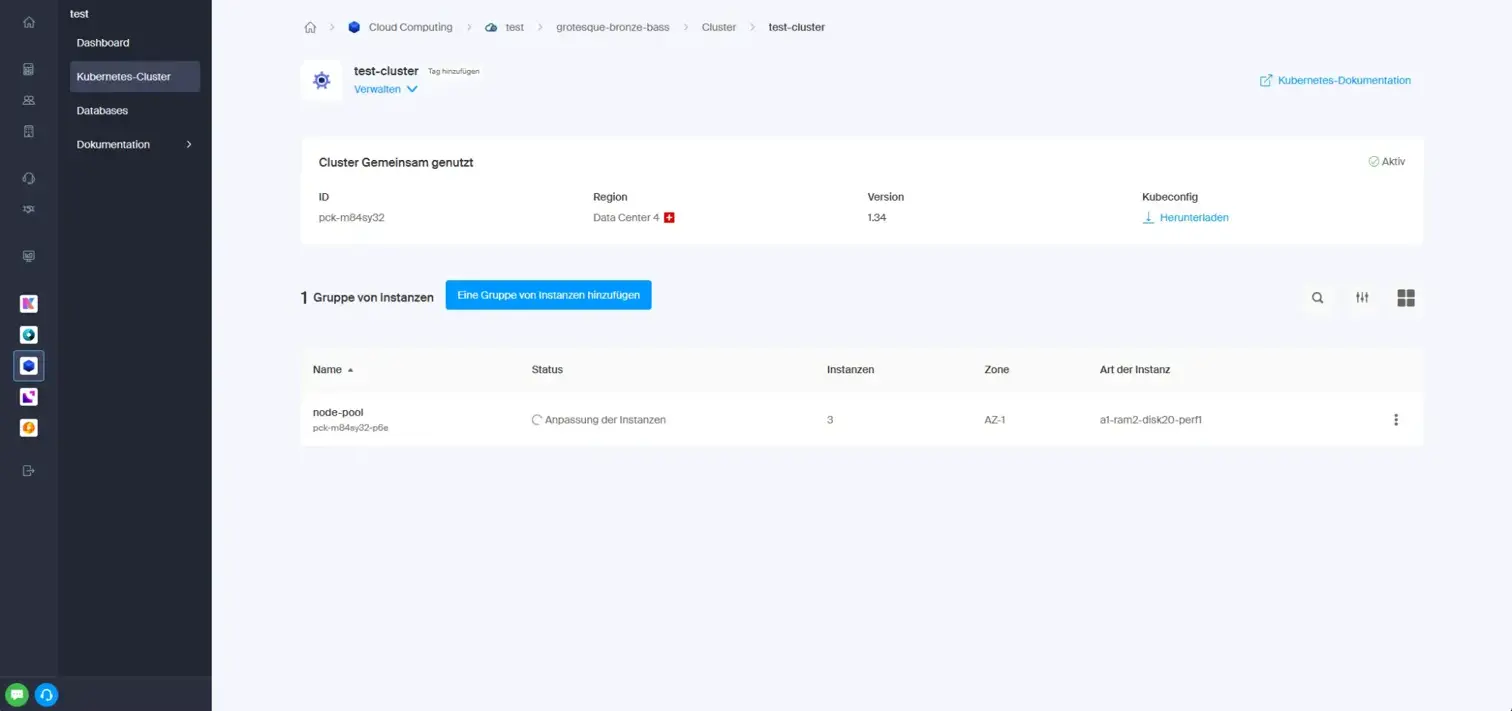Click the orange app icon in the sidebar
This screenshot has height=711, width=1512.
click(x=28, y=428)
